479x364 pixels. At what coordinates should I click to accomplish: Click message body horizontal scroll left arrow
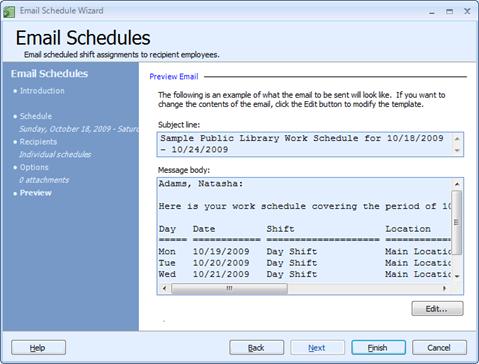pyautogui.click(x=164, y=288)
